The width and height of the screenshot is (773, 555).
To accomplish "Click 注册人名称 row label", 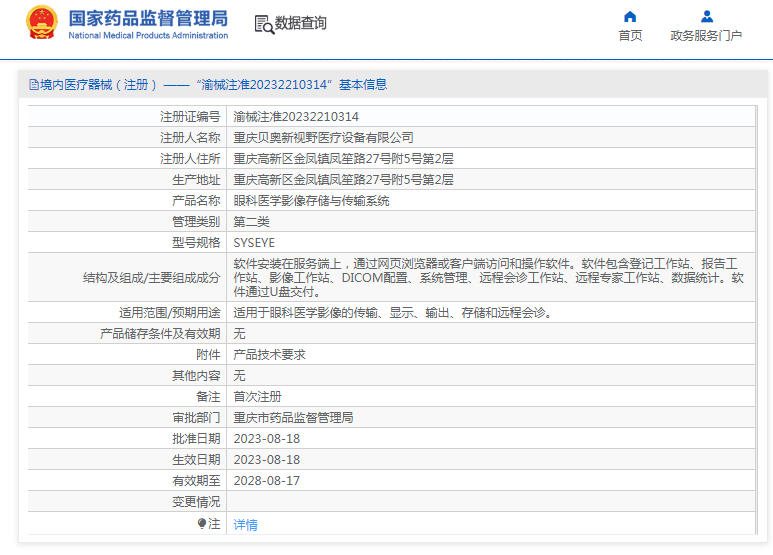I will tap(190, 138).
